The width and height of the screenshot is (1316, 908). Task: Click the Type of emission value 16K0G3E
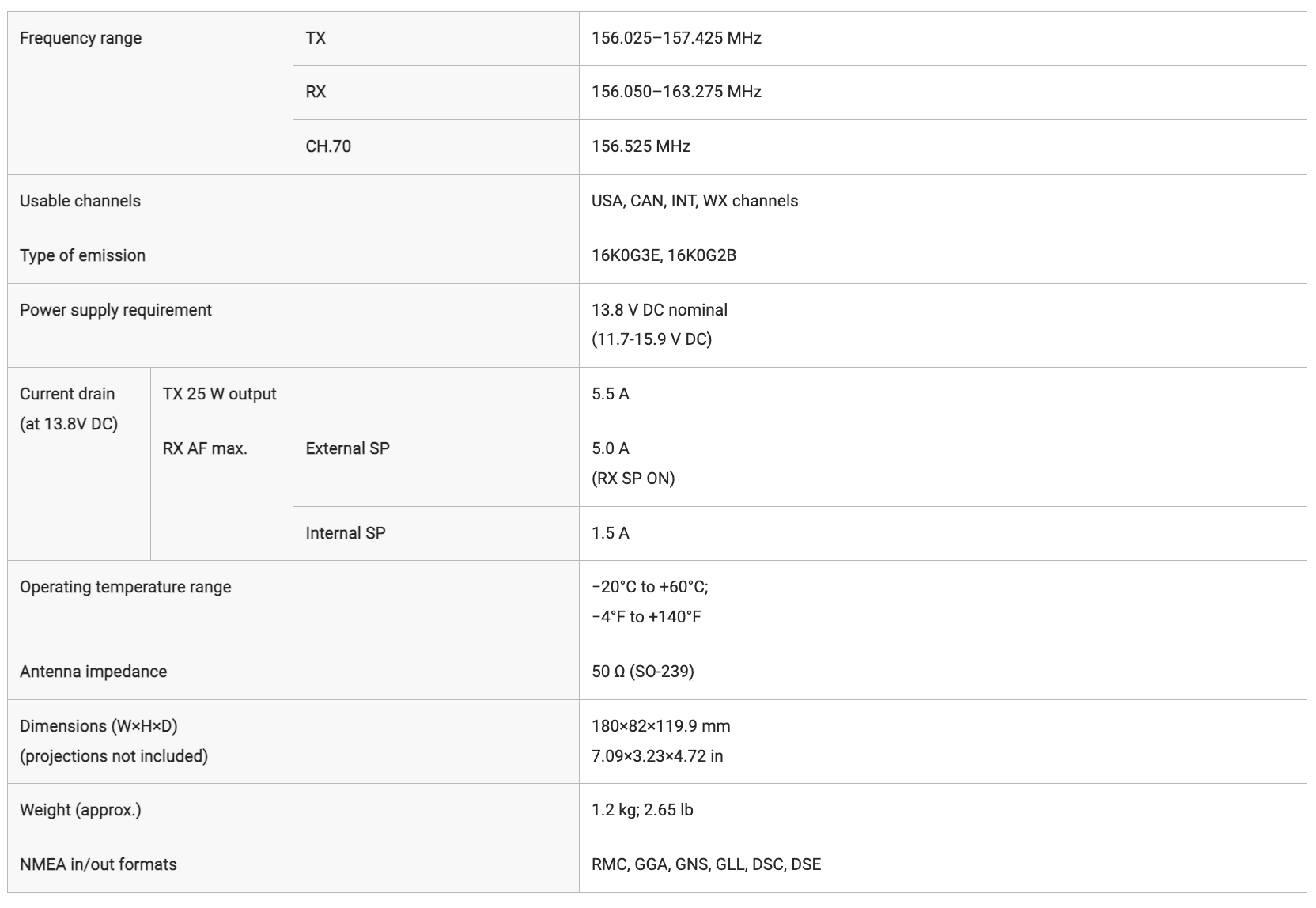point(626,255)
